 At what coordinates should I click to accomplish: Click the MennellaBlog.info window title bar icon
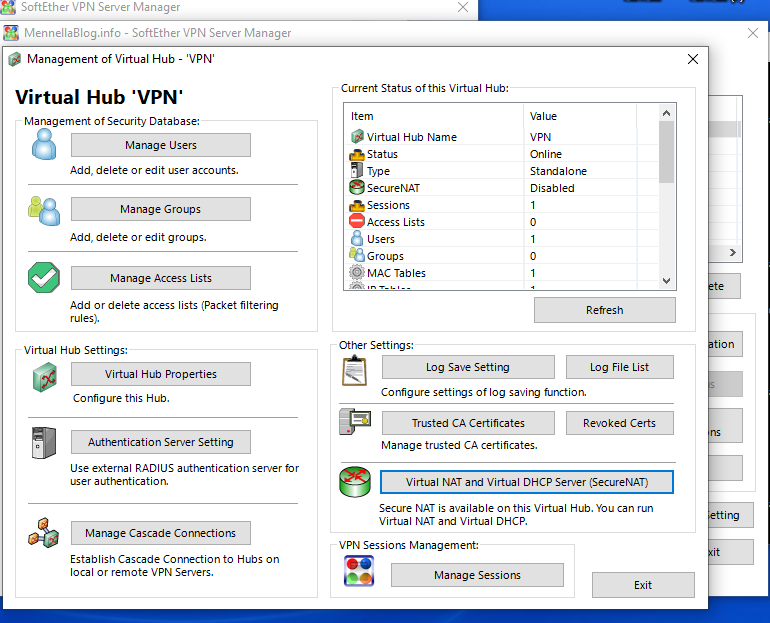(x=11, y=33)
